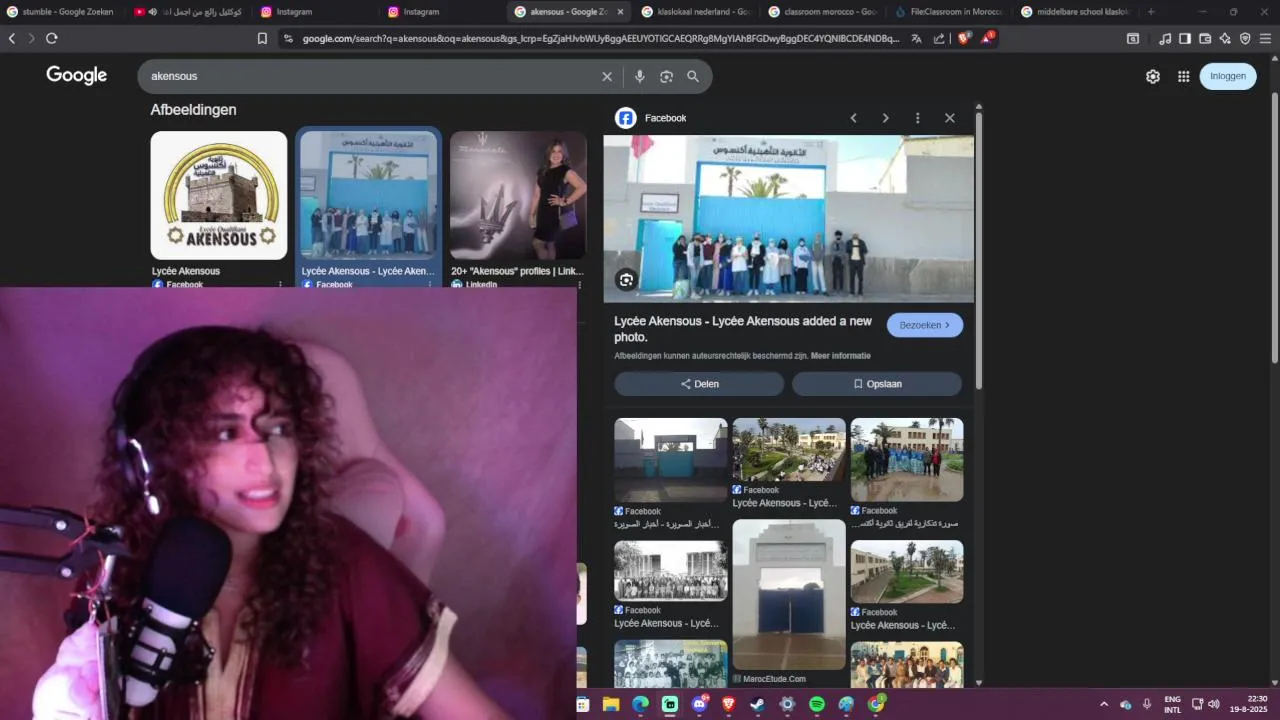Open options for Lycée Akensous logo result
The image size is (1280, 720).
point(280,285)
